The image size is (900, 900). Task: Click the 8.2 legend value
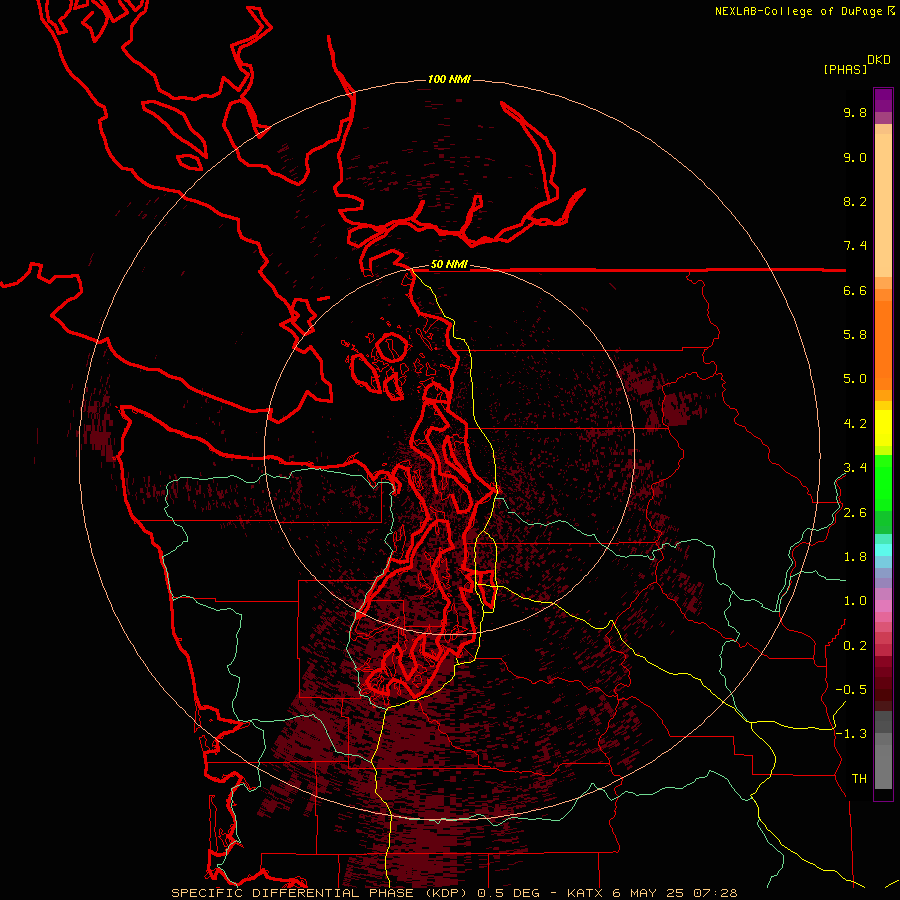(855, 202)
